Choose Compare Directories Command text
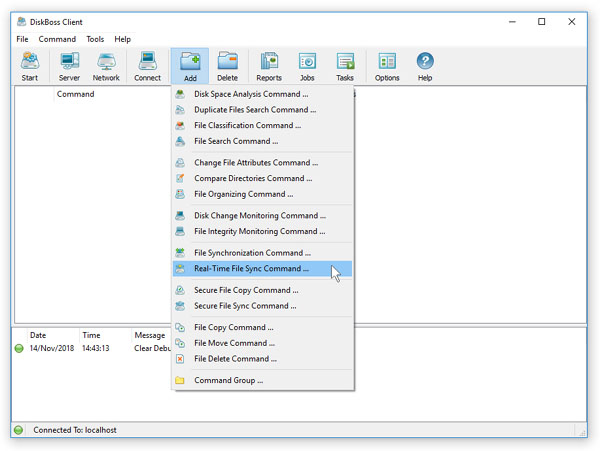This screenshot has height=451, width=600. 253,178
